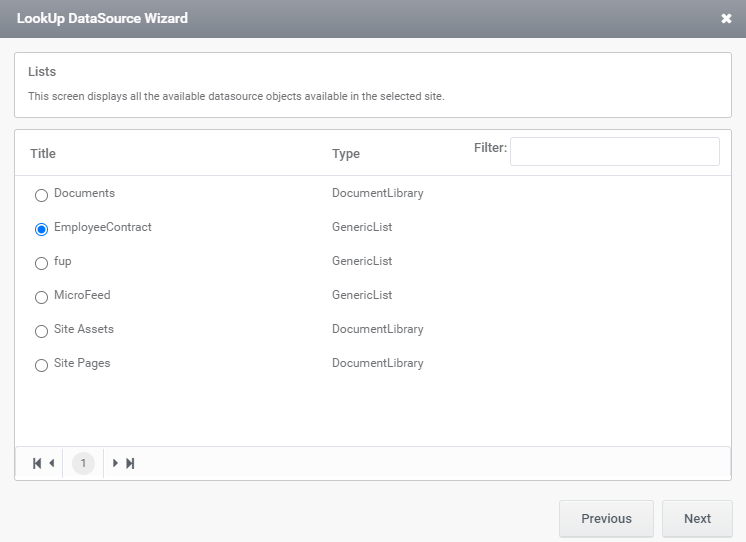Select page 1 in the pager
Image resolution: width=746 pixels, height=542 pixels.
coord(83,463)
